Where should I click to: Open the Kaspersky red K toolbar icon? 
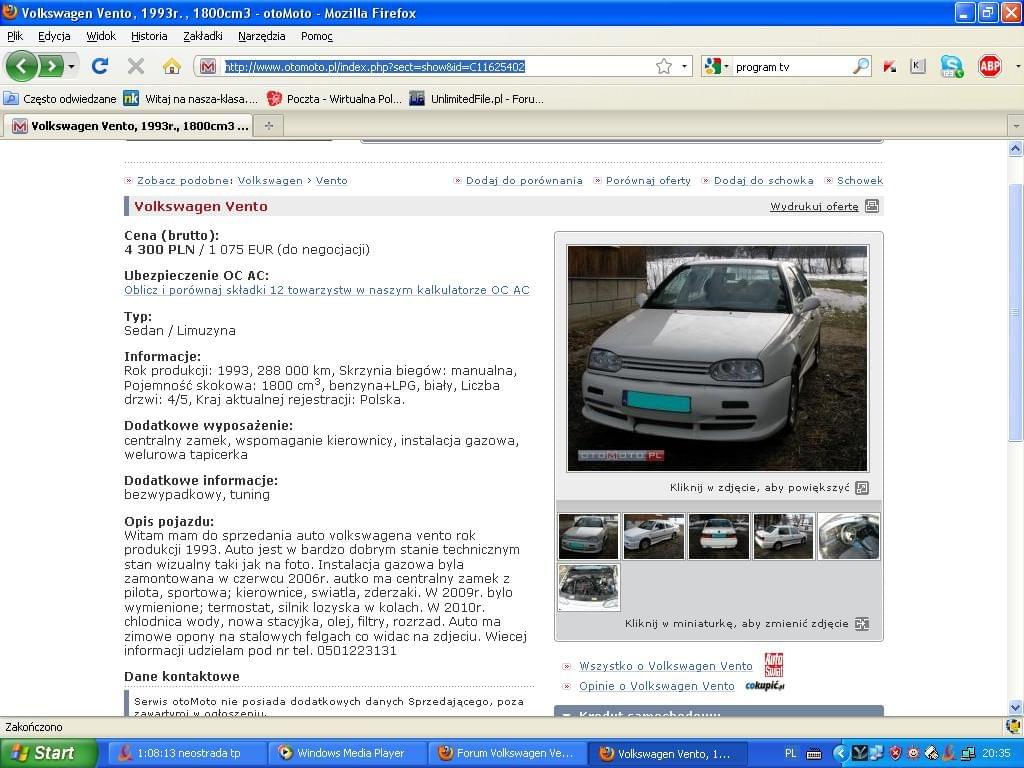coord(889,66)
